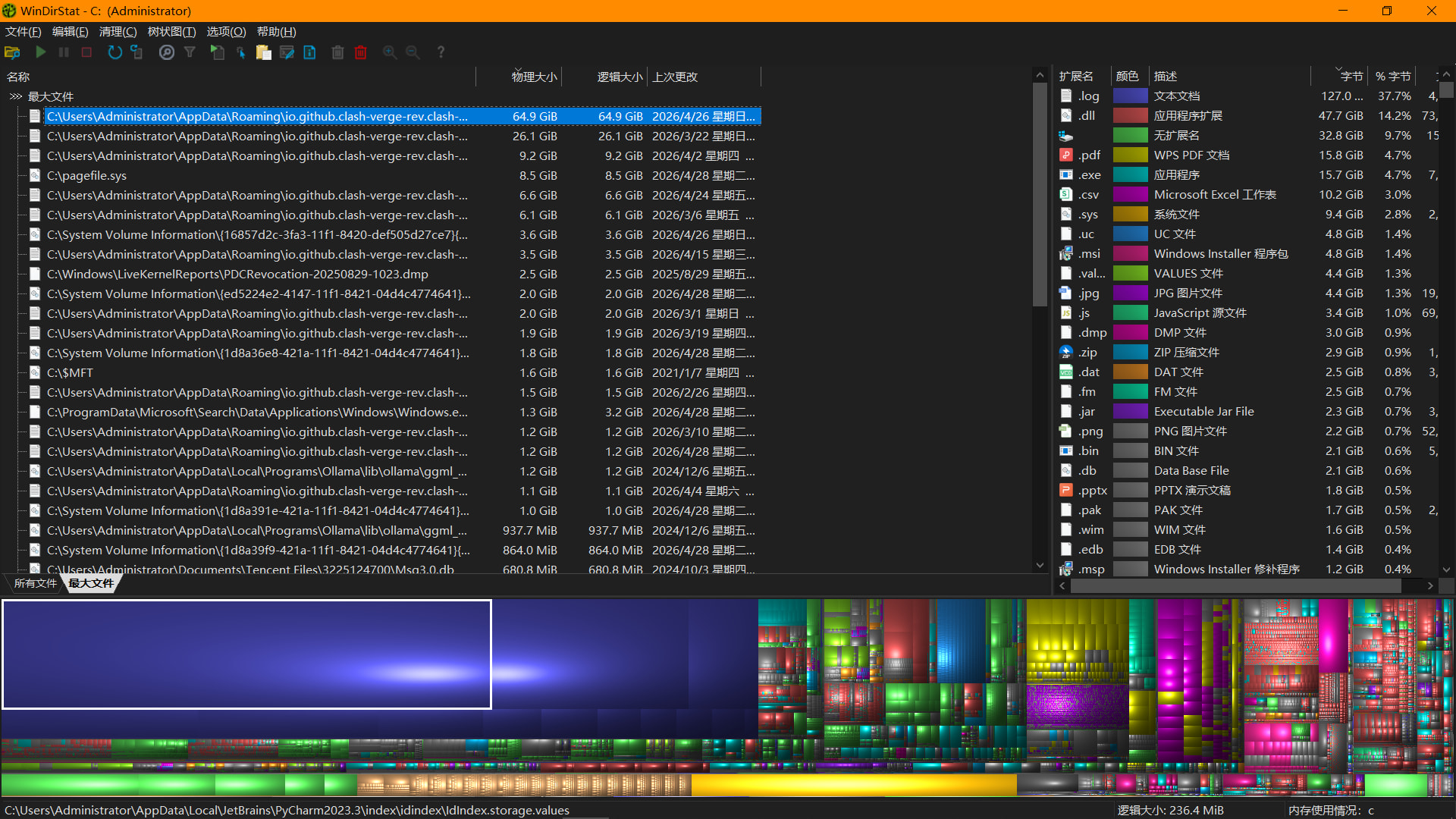Switch to the 所有文件 tab
The height and width of the screenshot is (819, 1456).
click(36, 583)
